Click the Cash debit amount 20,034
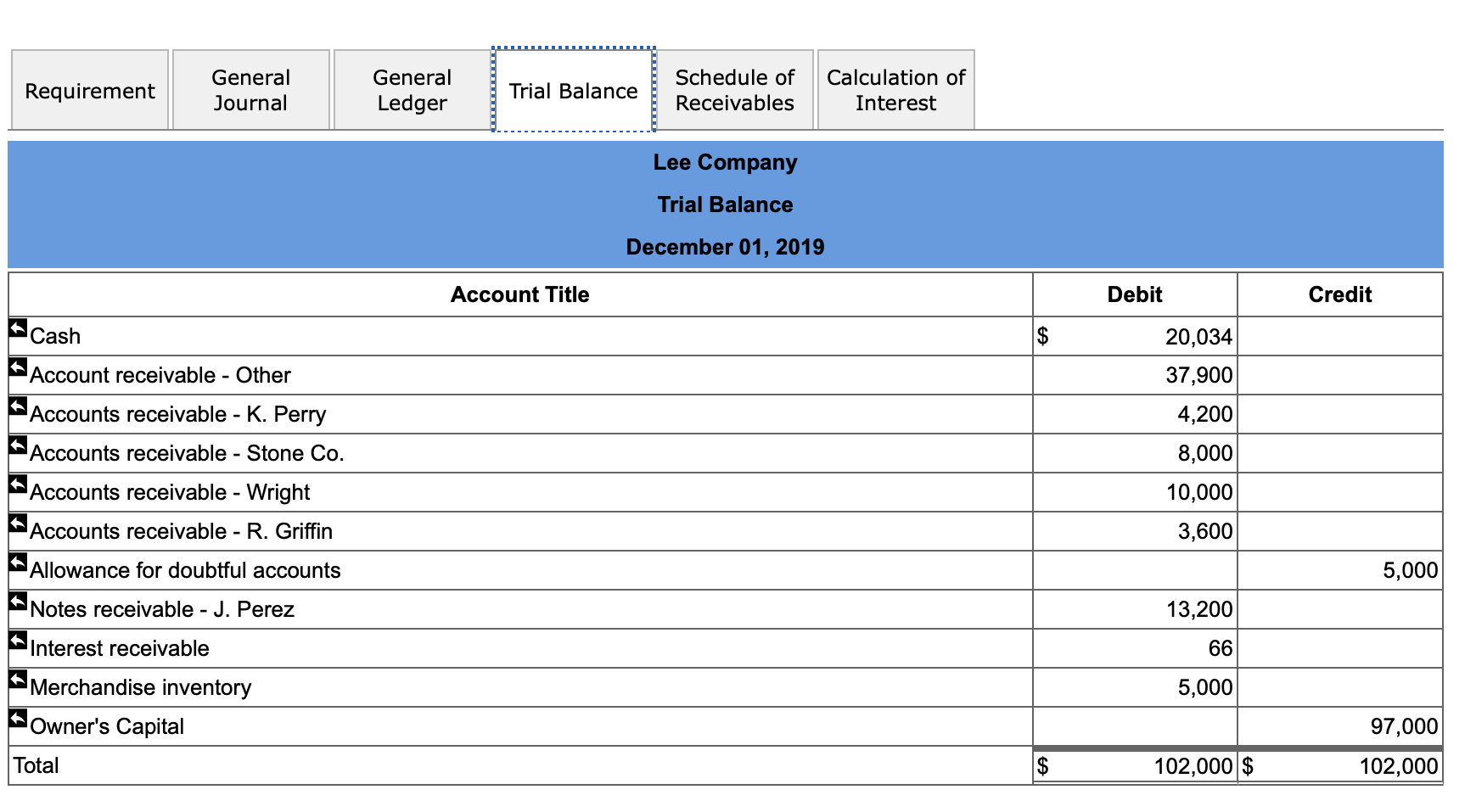The height and width of the screenshot is (812, 1476). coord(1201,335)
